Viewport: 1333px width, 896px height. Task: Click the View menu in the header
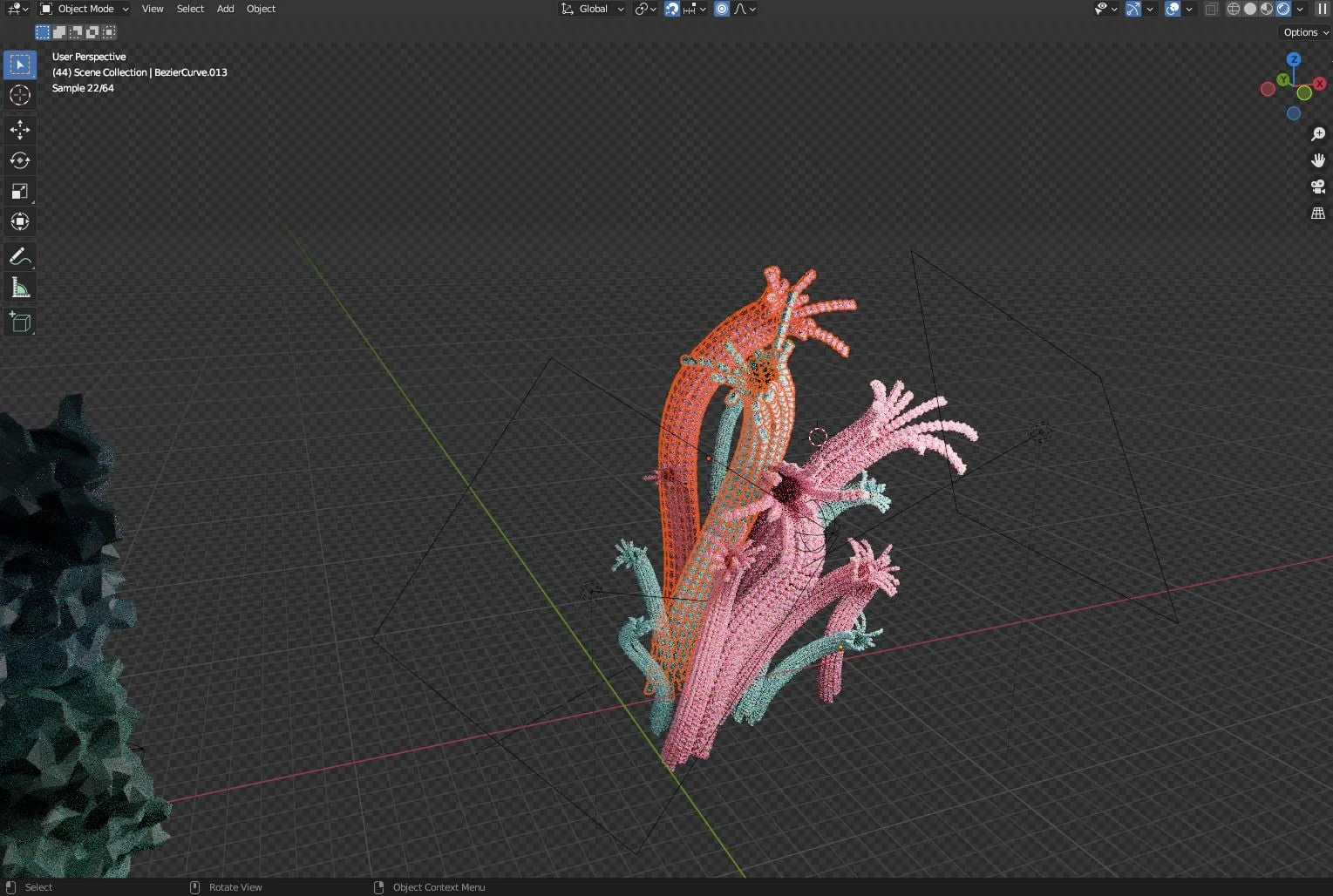click(152, 9)
